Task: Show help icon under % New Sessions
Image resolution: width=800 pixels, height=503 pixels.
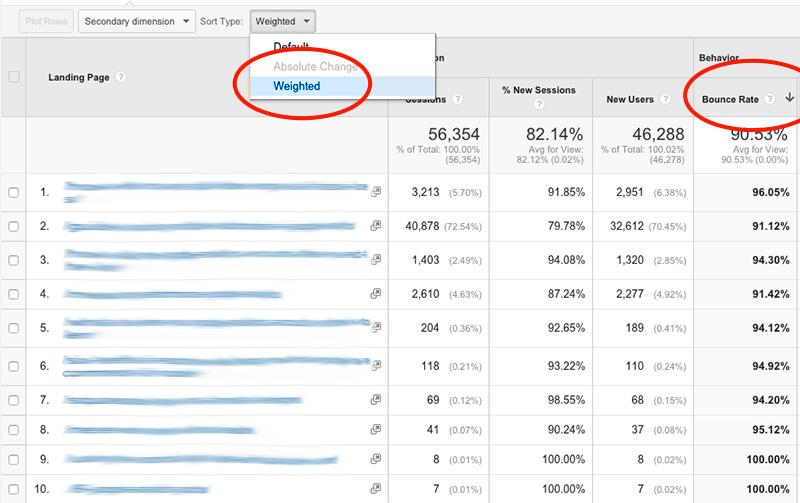Action: [x=539, y=104]
